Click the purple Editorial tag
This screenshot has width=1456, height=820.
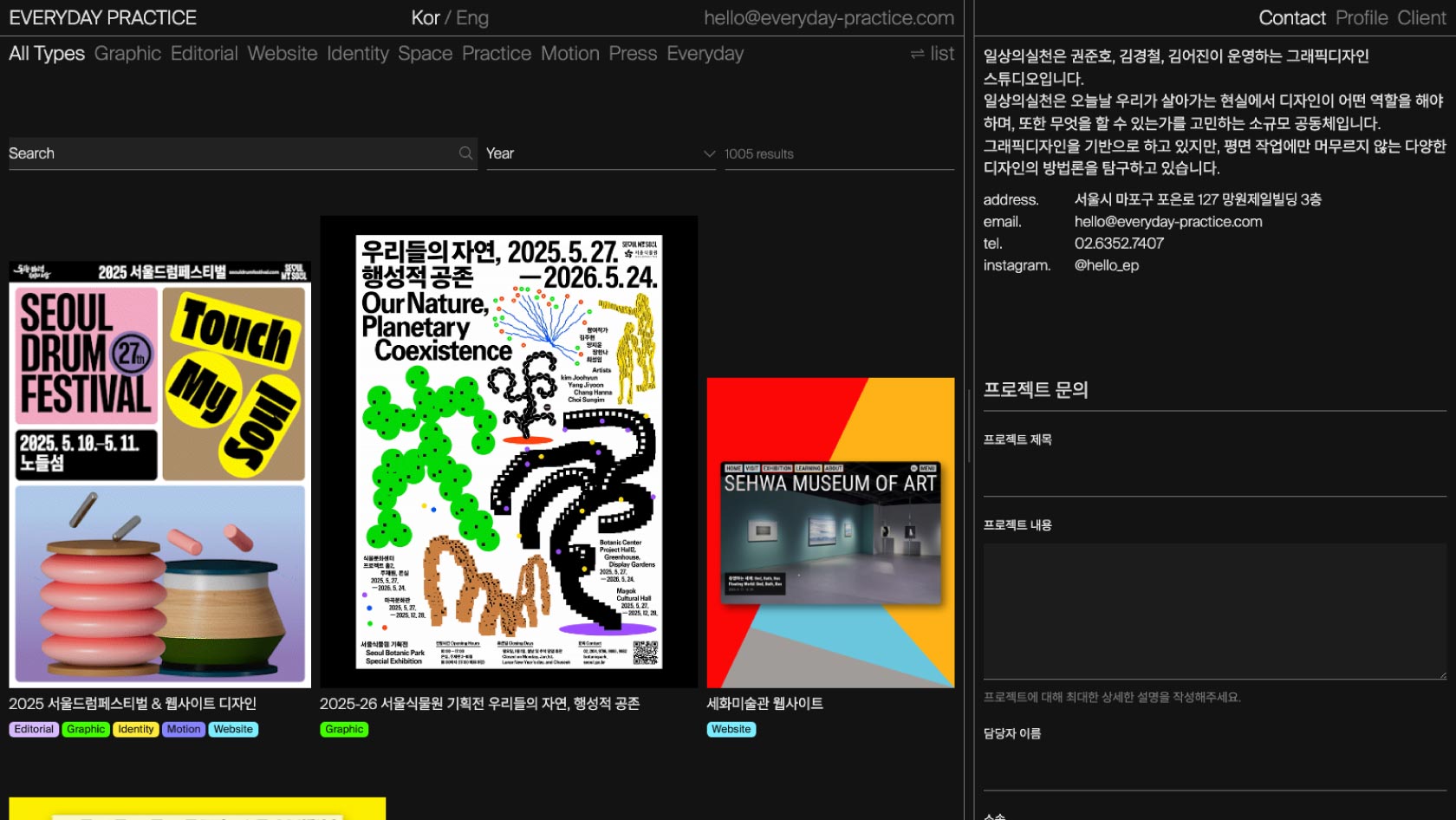click(34, 730)
